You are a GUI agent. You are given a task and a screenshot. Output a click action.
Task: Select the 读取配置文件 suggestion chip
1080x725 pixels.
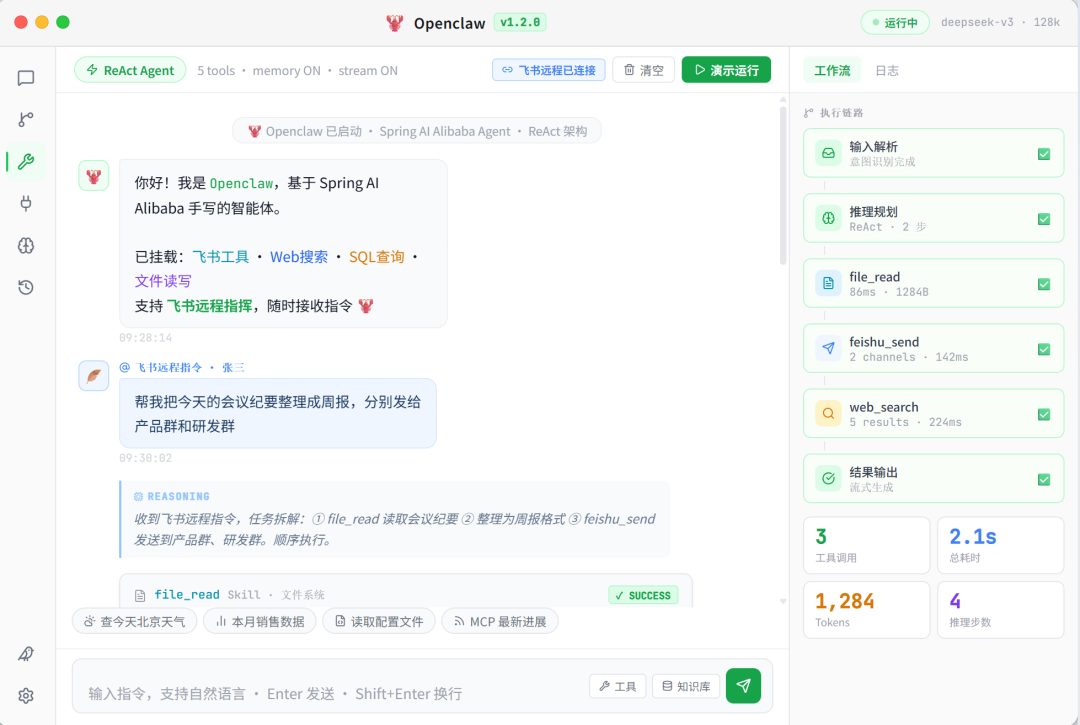point(379,622)
